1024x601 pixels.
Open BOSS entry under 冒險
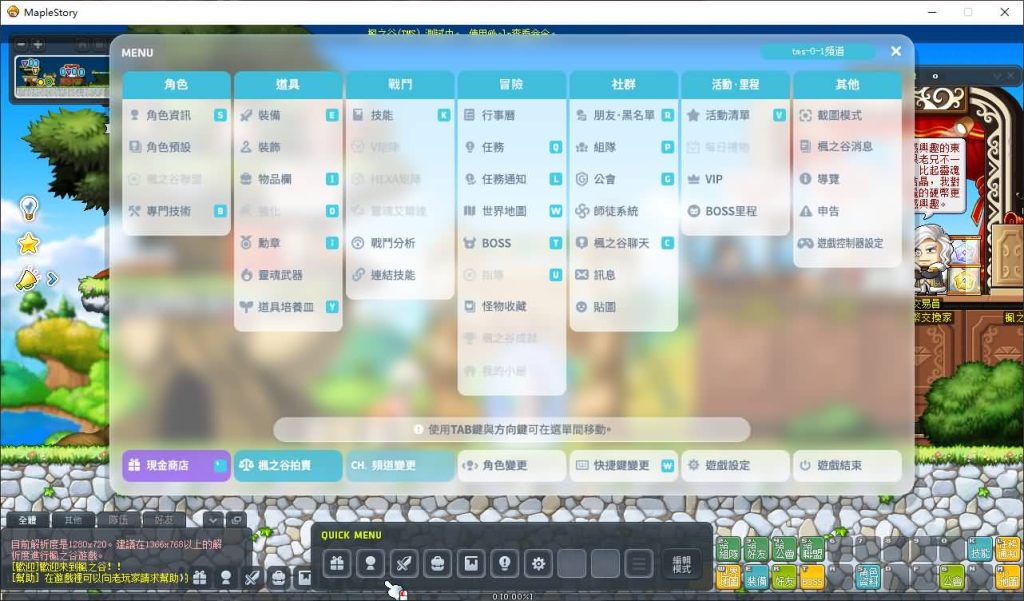pyautogui.click(x=511, y=243)
